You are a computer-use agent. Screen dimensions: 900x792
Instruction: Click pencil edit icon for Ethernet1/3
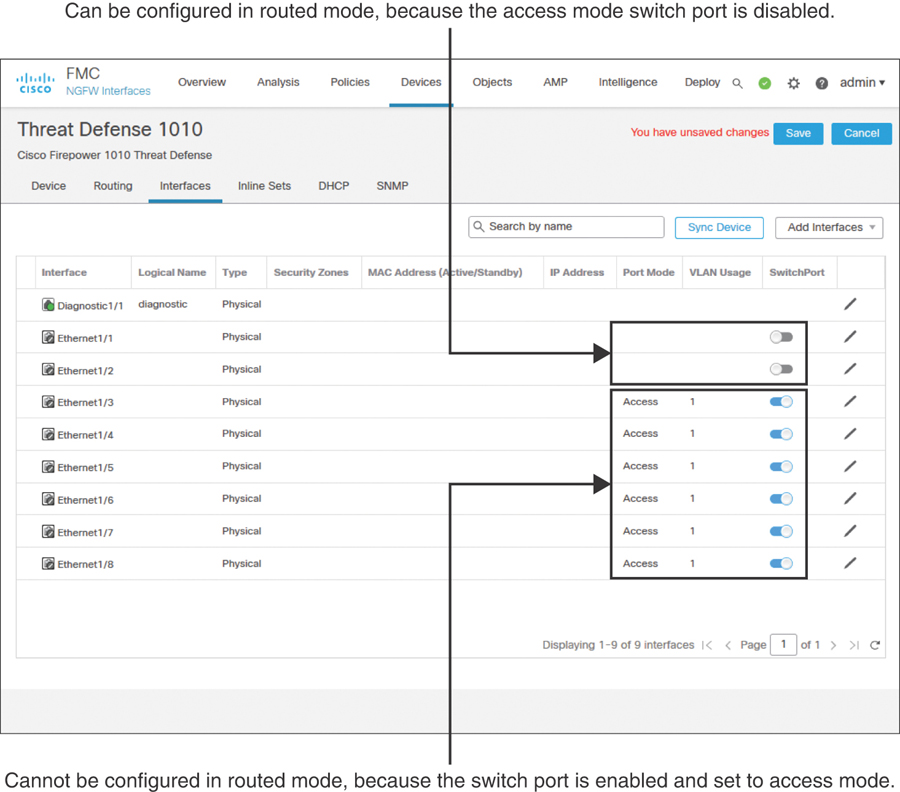pos(850,401)
